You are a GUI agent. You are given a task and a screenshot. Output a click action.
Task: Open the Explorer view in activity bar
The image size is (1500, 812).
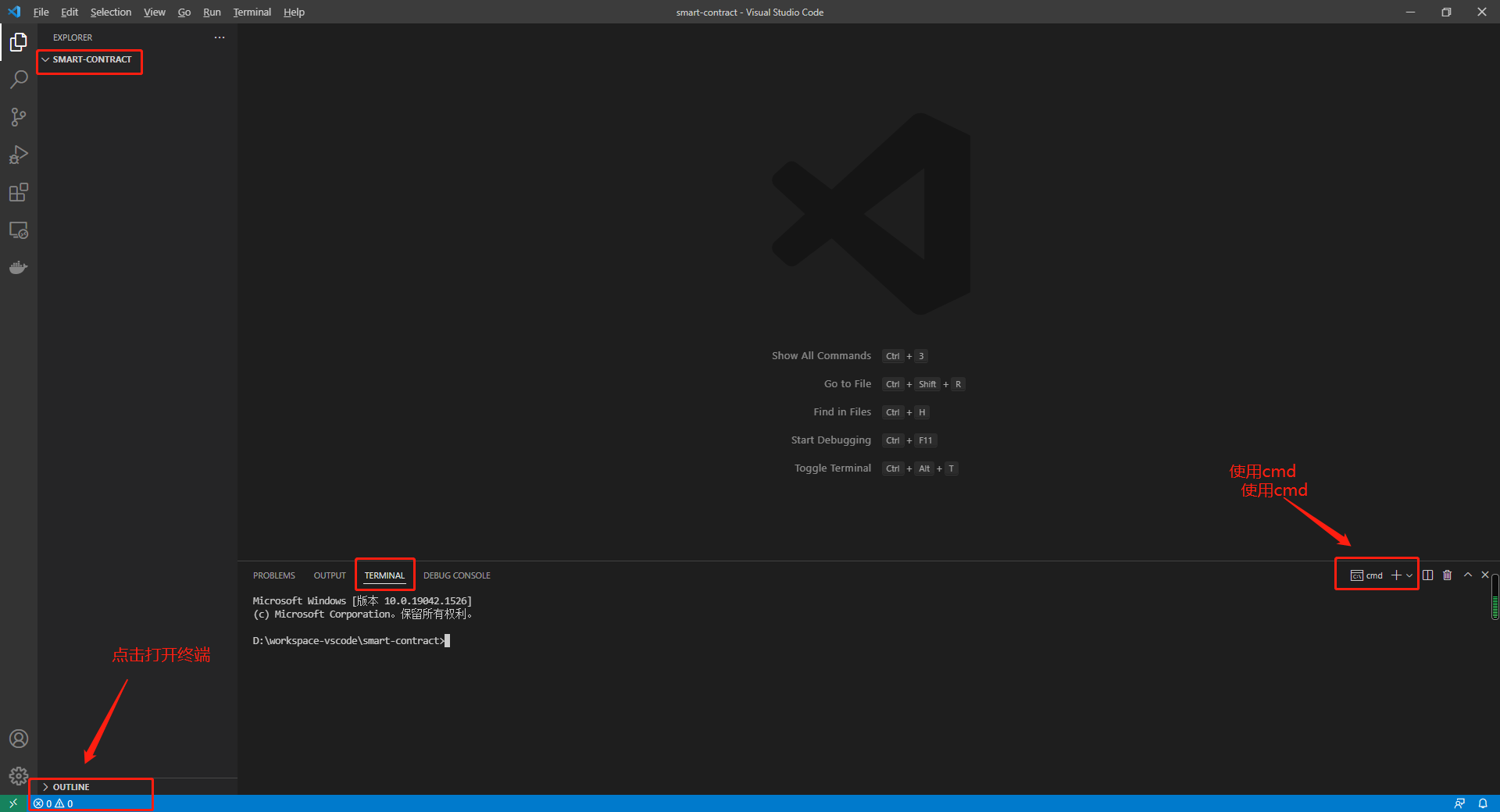tap(19, 42)
